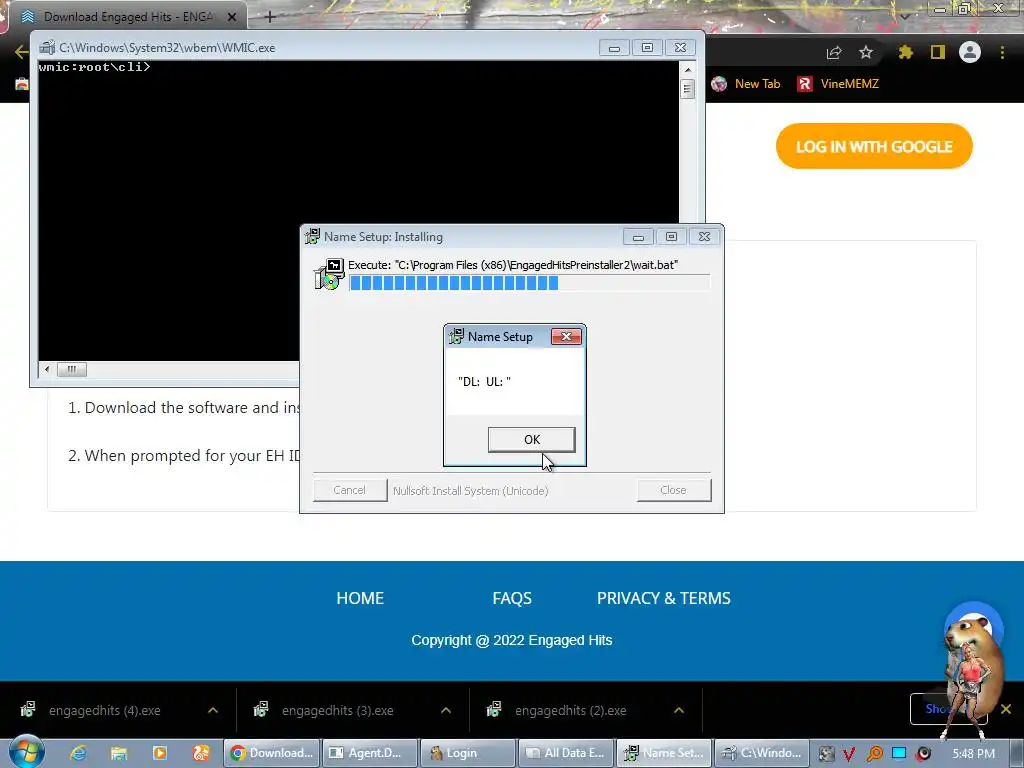Image resolution: width=1024 pixels, height=768 pixels.
Task: Click the red V tray icon
Action: 849,754
